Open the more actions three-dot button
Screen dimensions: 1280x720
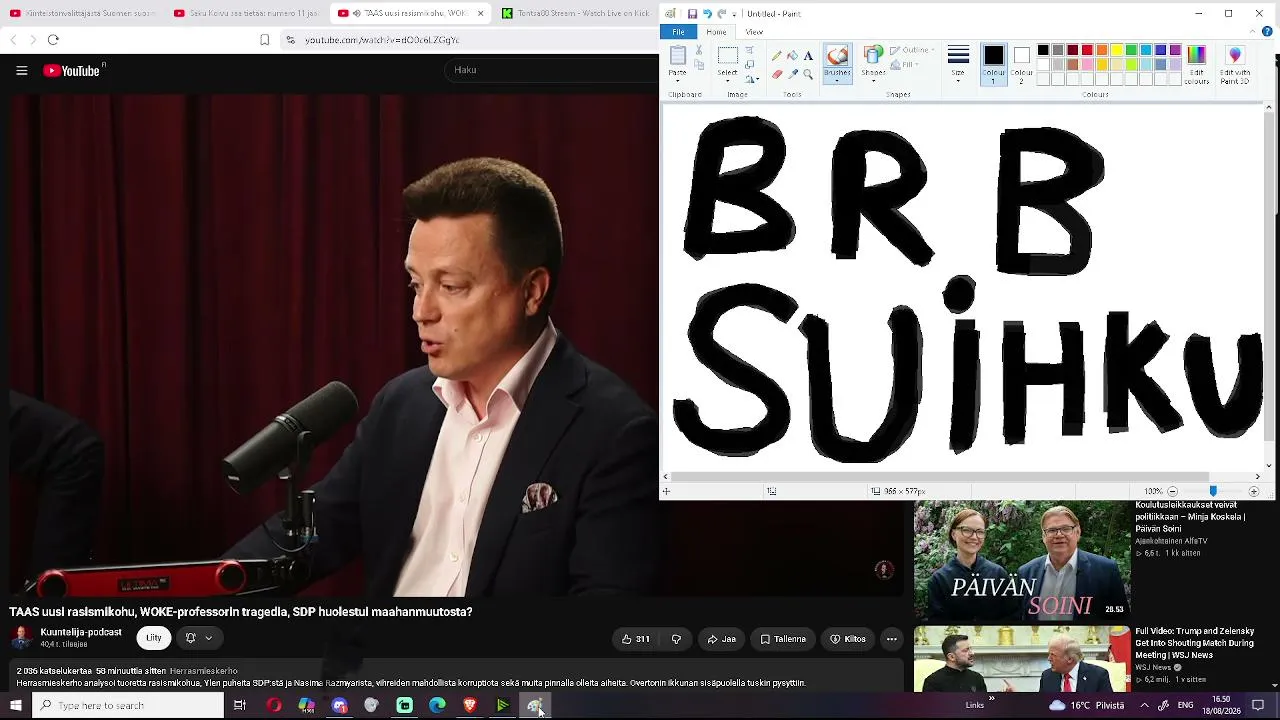pyautogui.click(x=891, y=639)
